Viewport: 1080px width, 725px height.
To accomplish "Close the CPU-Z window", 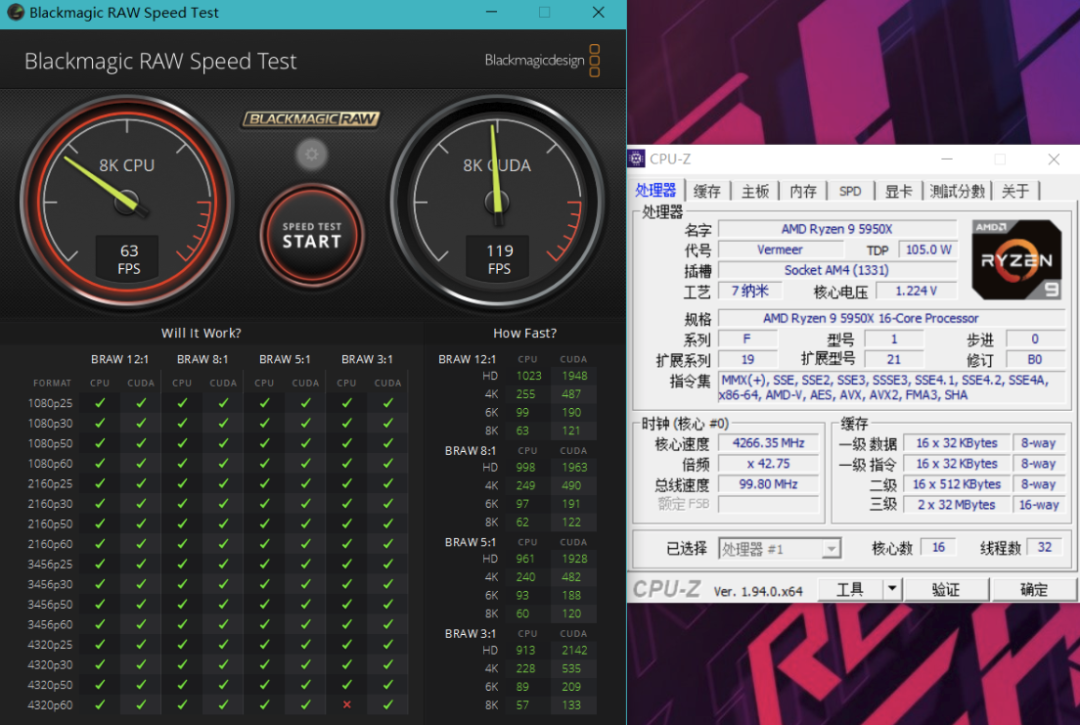I will 1053,159.
